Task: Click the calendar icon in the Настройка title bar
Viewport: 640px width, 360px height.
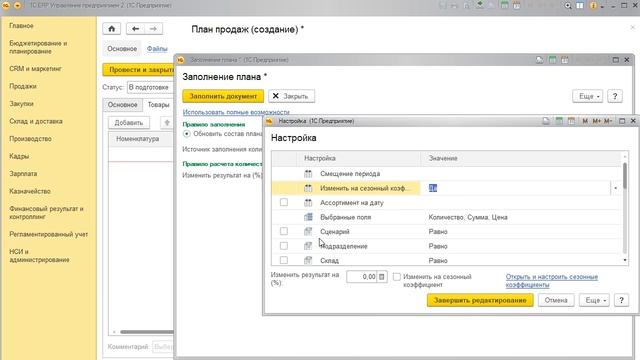Action: point(571,121)
